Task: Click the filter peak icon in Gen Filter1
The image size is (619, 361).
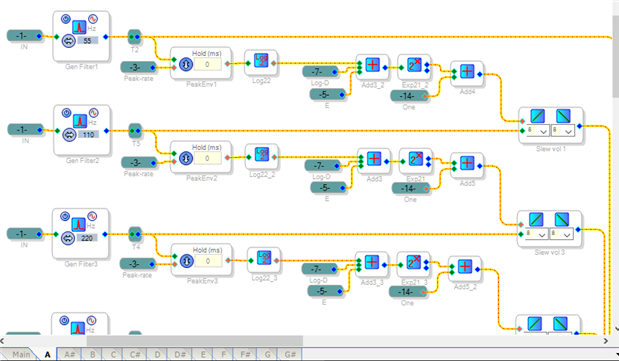Action: pyautogui.click(x=79, y=26)
